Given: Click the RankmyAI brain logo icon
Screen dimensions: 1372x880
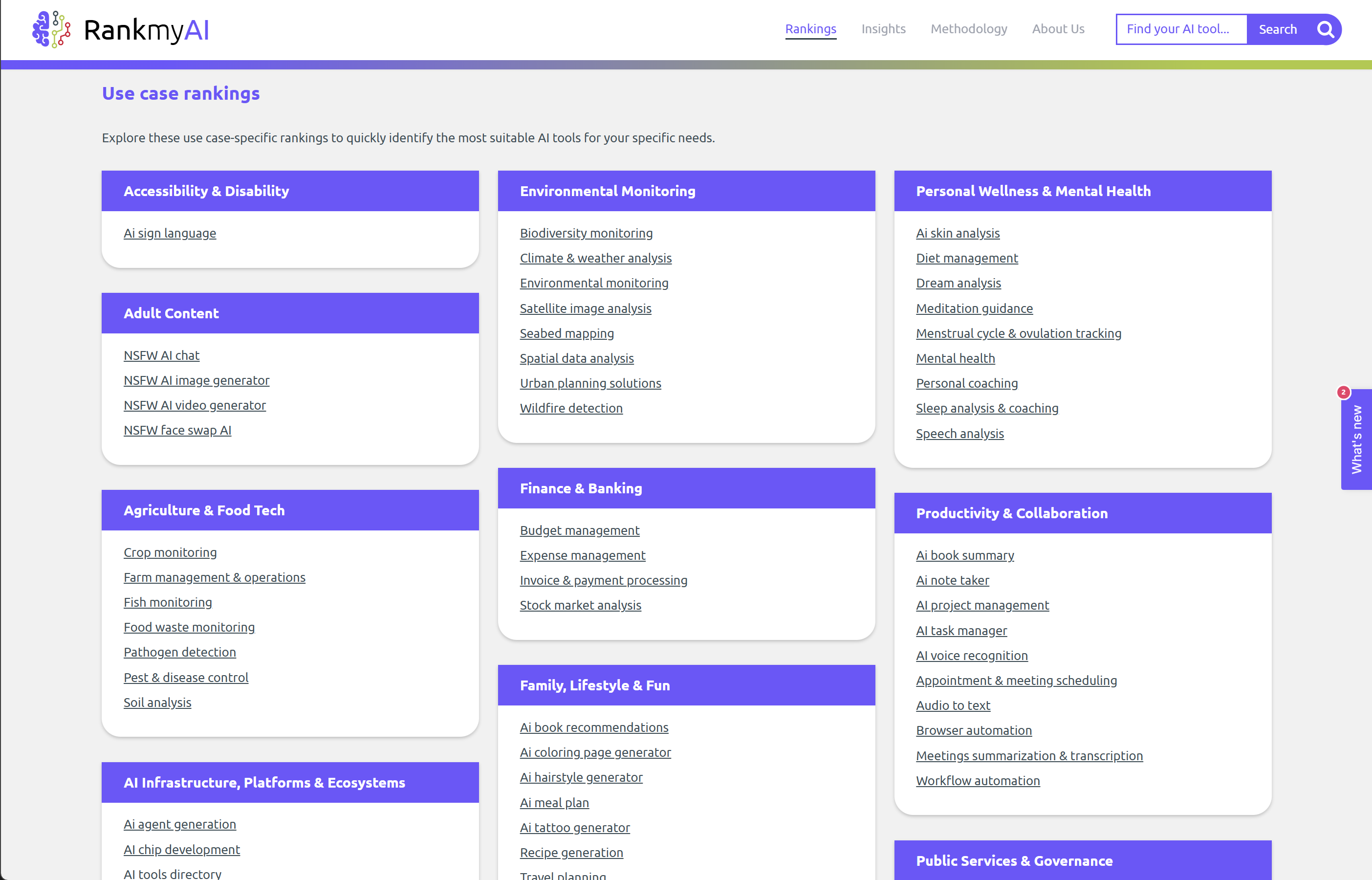Looking at the screenshot, I should (x=51, y=29).
